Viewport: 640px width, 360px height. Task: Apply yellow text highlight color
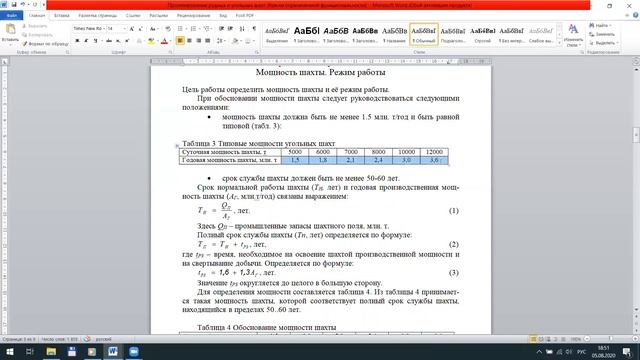(x=151, y=41)
